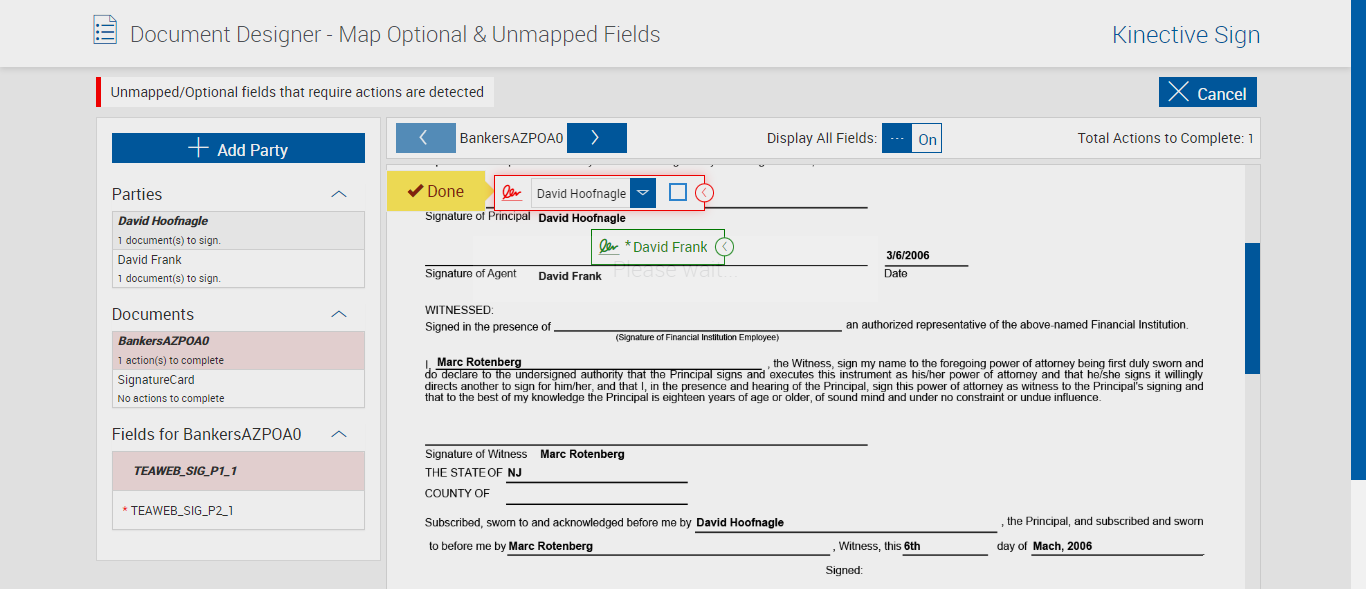Screen dimensions: 1366x589
Task: Collapse the Documents section
Action: 339,314
